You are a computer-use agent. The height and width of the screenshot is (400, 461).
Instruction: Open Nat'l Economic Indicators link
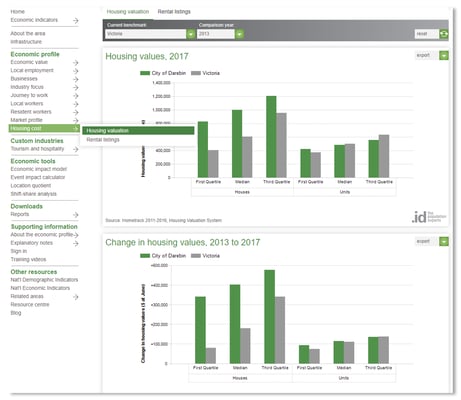tap(40, 288)
